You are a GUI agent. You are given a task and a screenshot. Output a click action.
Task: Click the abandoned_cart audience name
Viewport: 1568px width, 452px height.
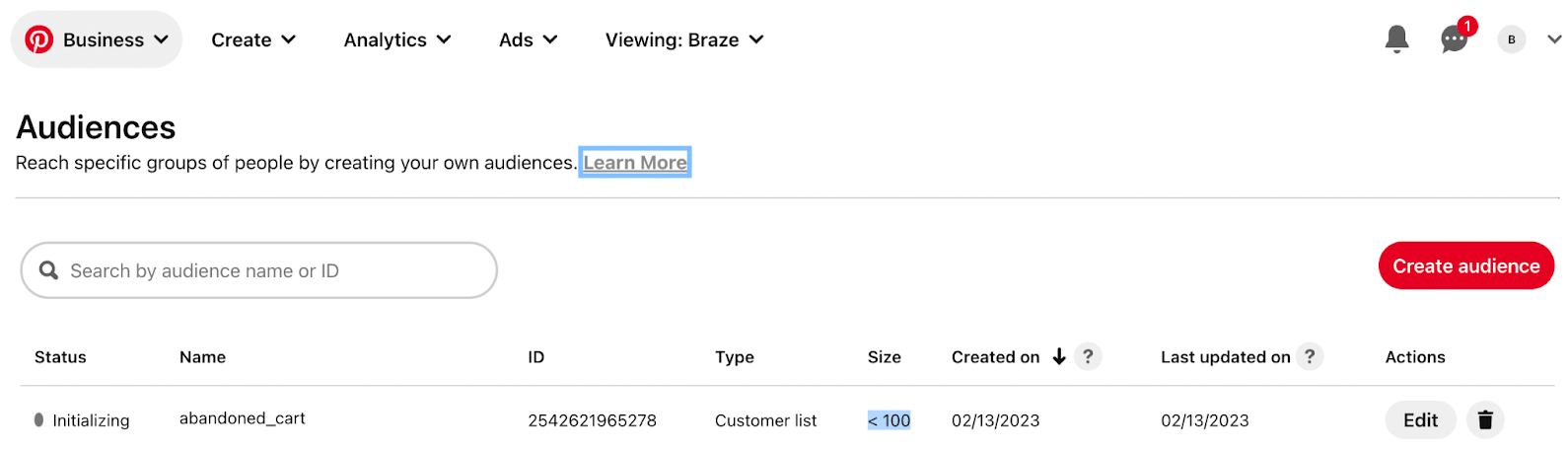coord(243,418)
